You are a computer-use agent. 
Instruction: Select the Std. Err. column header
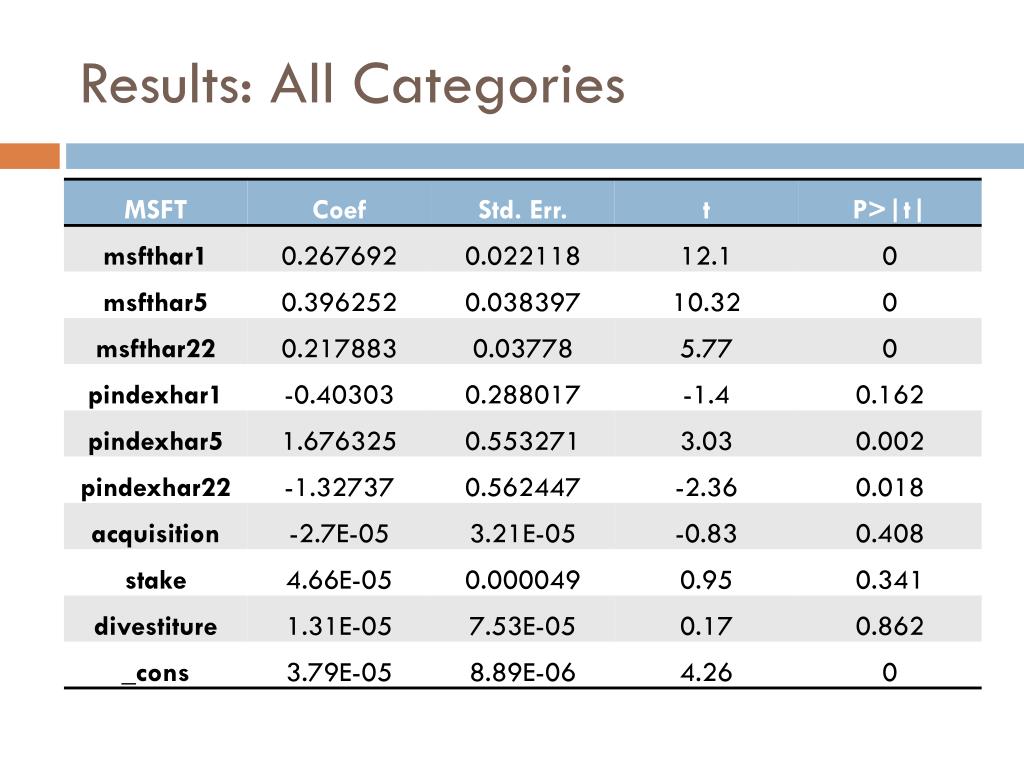(x=522, y=210)
